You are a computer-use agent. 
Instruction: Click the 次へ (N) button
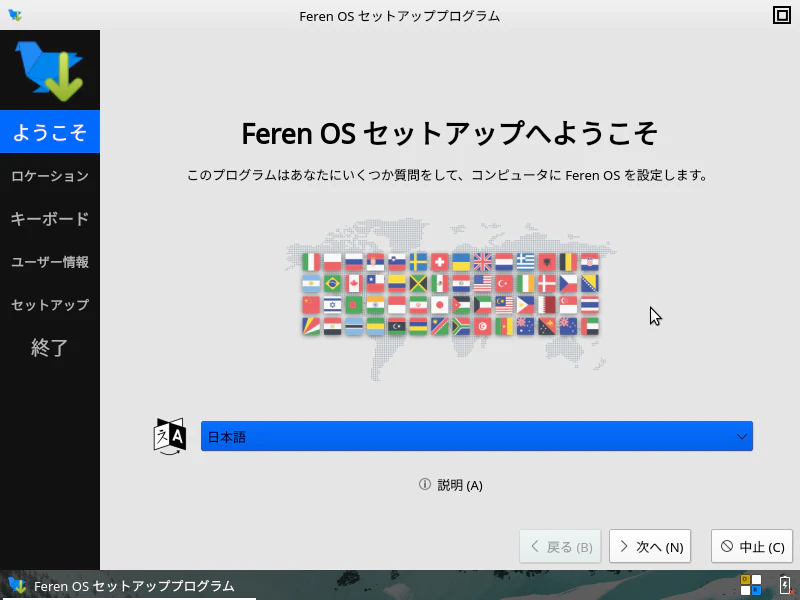(649, 546)
